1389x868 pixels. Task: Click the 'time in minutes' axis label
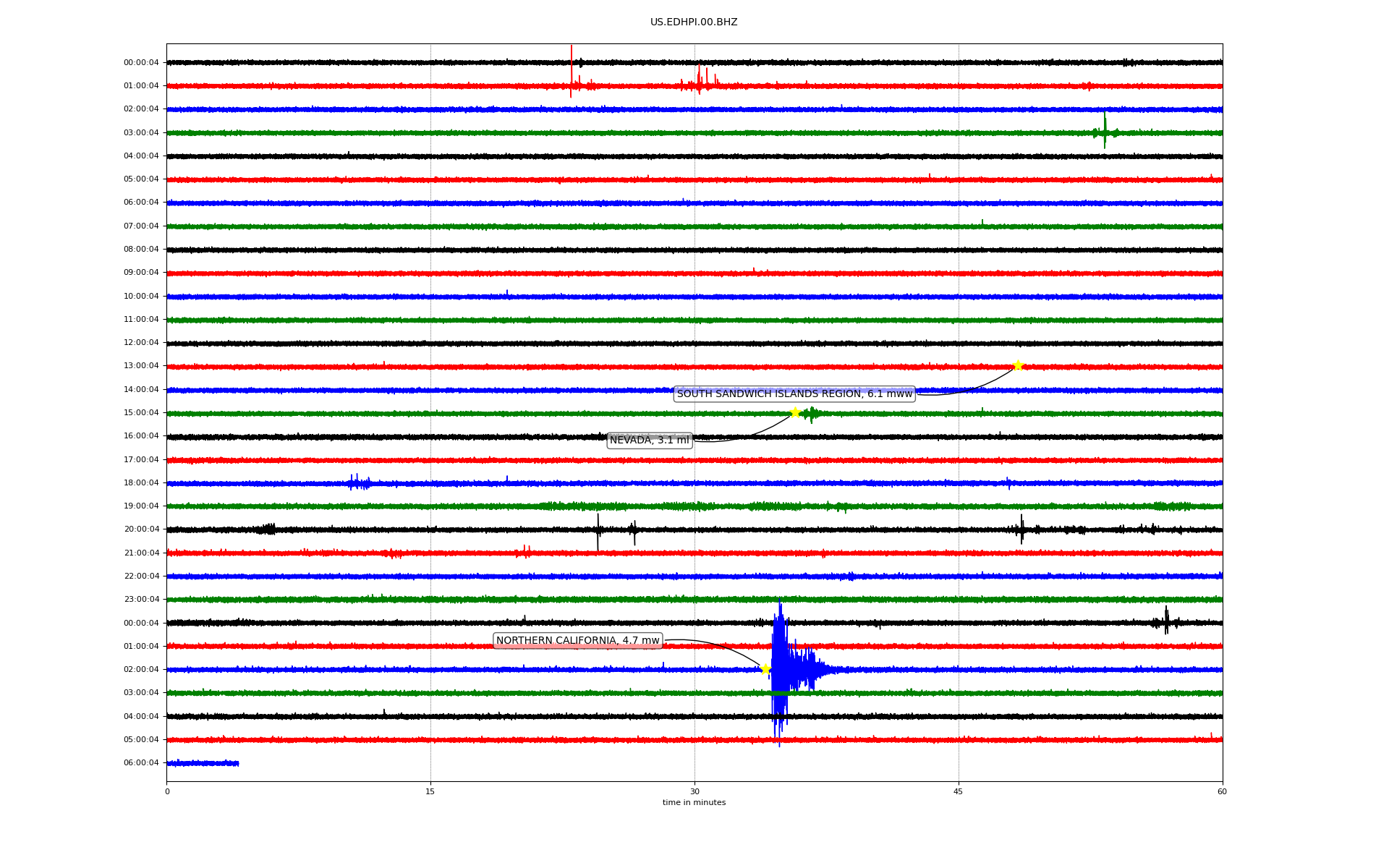coord(694,802)
